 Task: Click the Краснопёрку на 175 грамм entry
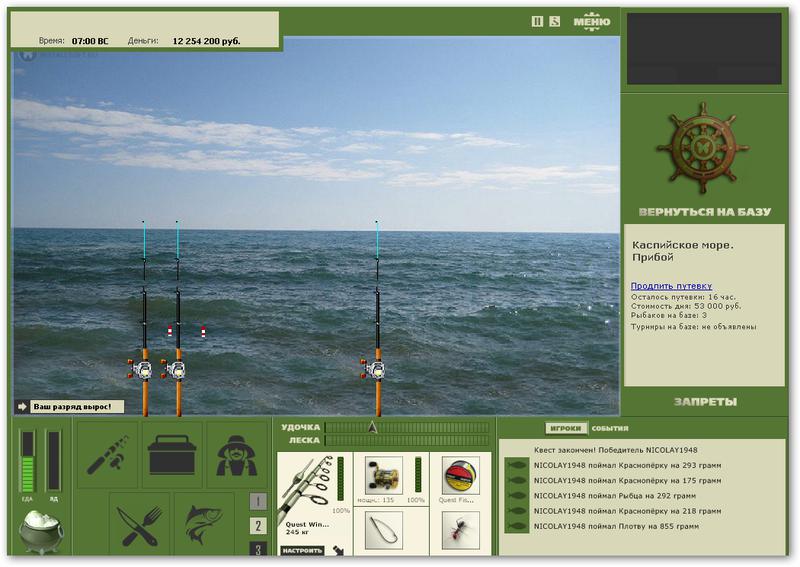point(628,480)
